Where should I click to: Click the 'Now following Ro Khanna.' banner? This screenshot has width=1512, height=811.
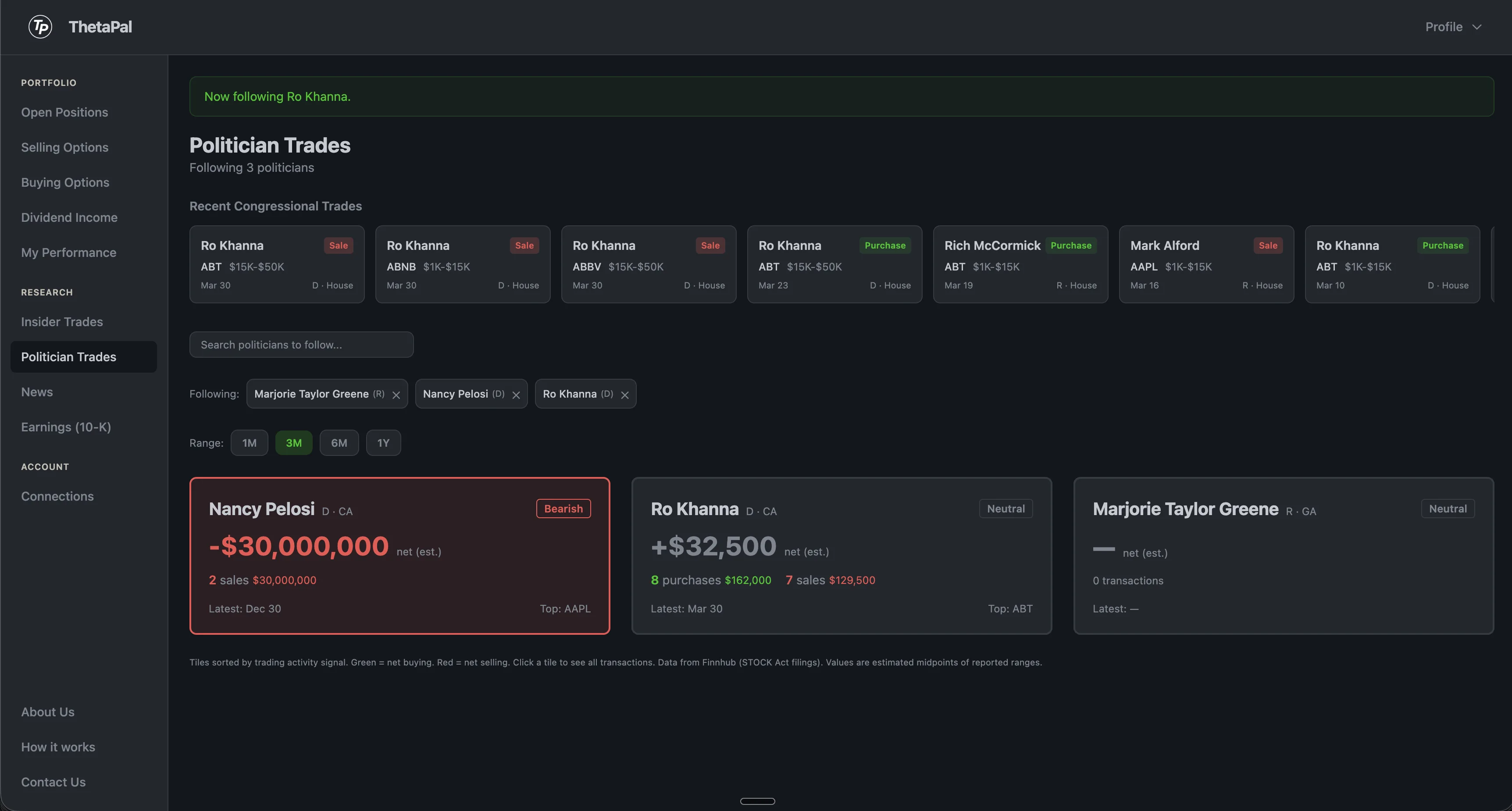[x=841, y=96]
